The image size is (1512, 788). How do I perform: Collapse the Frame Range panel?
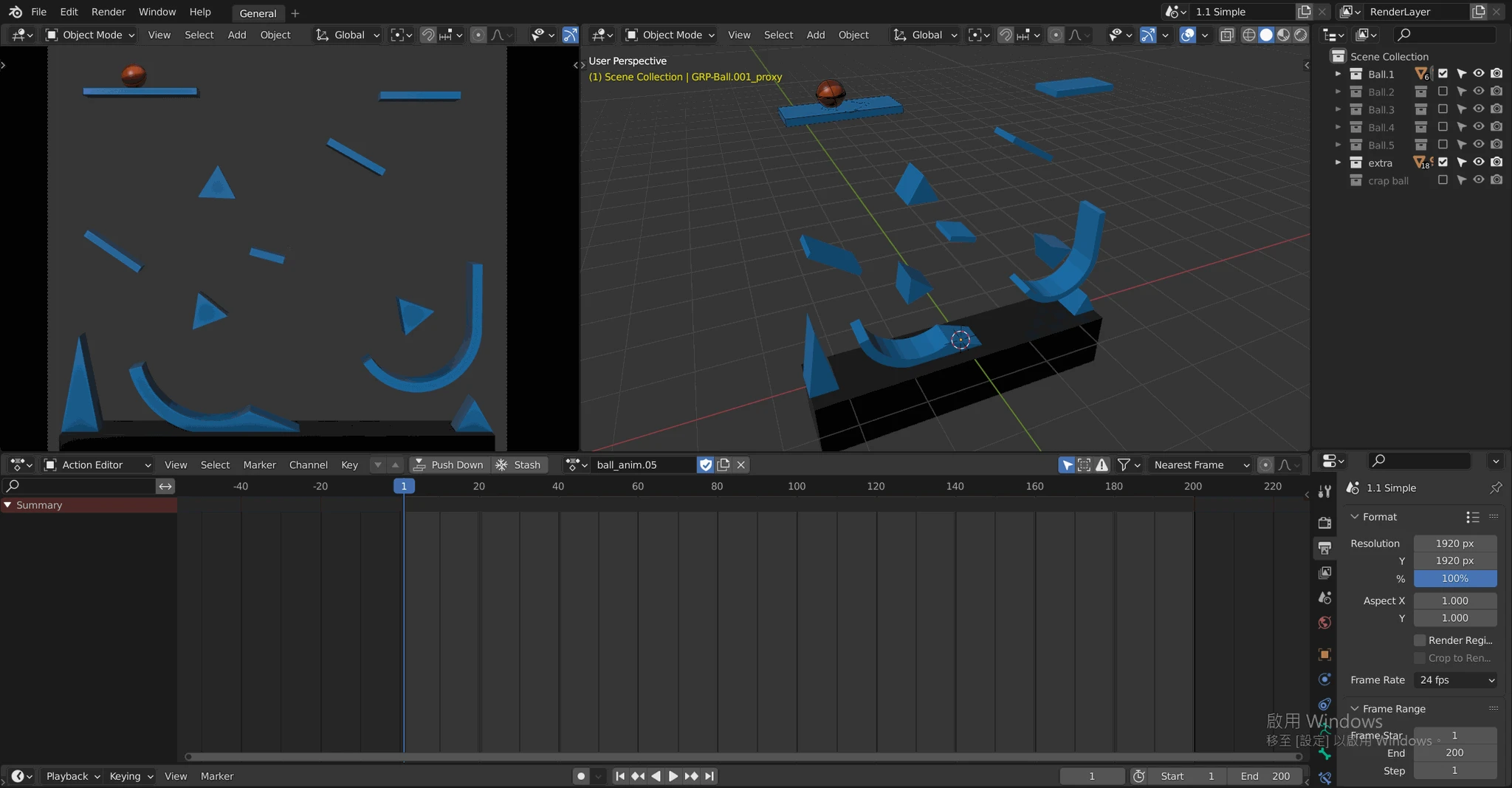1355,708
